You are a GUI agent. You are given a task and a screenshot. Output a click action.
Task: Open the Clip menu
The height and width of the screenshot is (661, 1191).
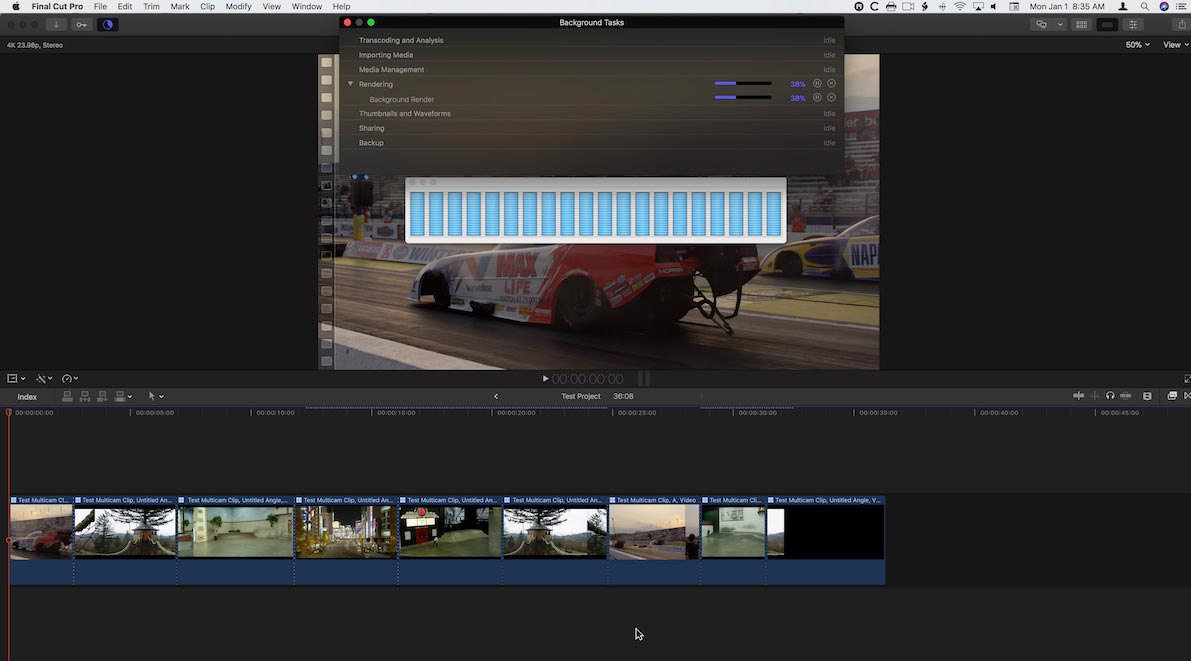tap(207, 6)
